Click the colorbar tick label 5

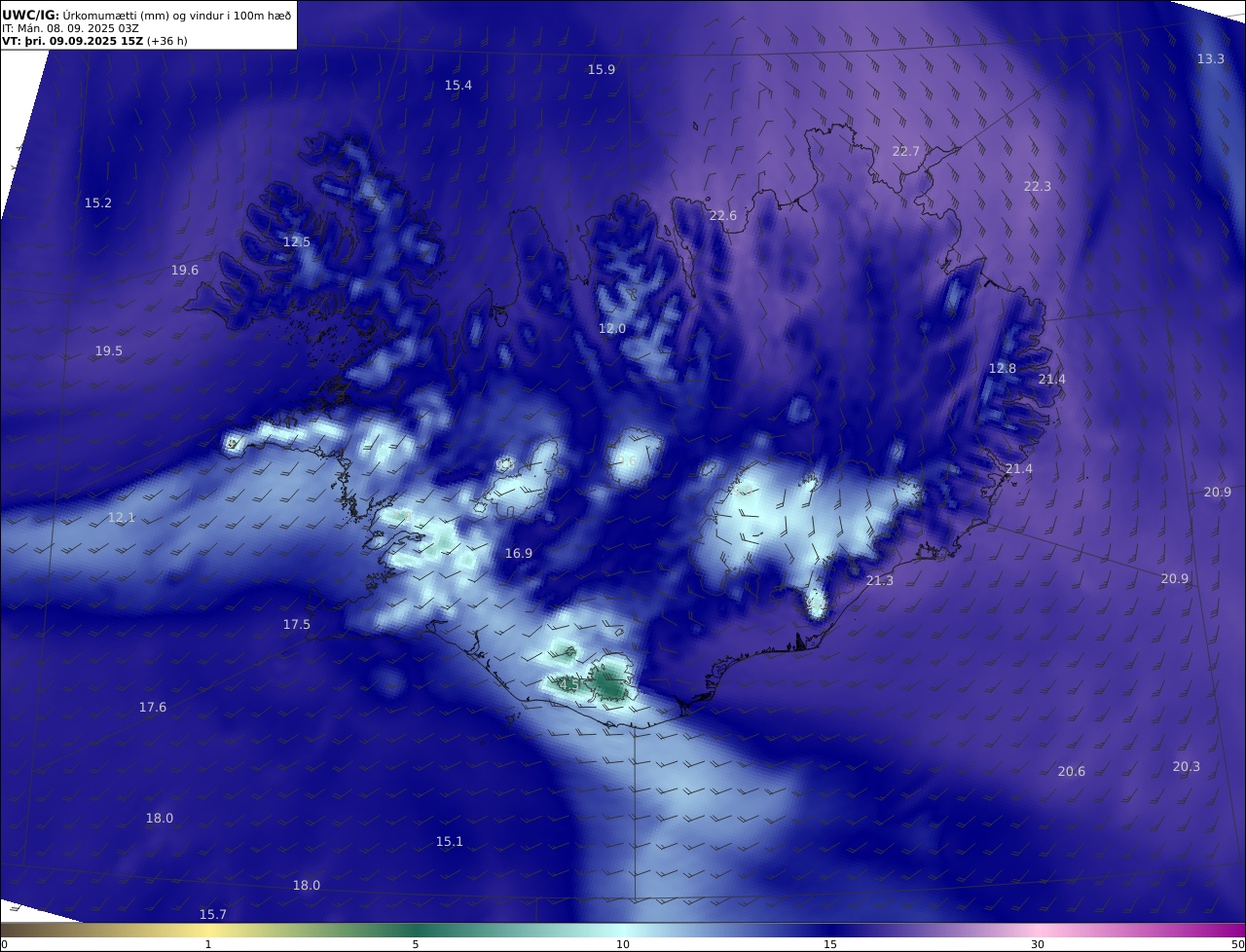coord(416,944)
